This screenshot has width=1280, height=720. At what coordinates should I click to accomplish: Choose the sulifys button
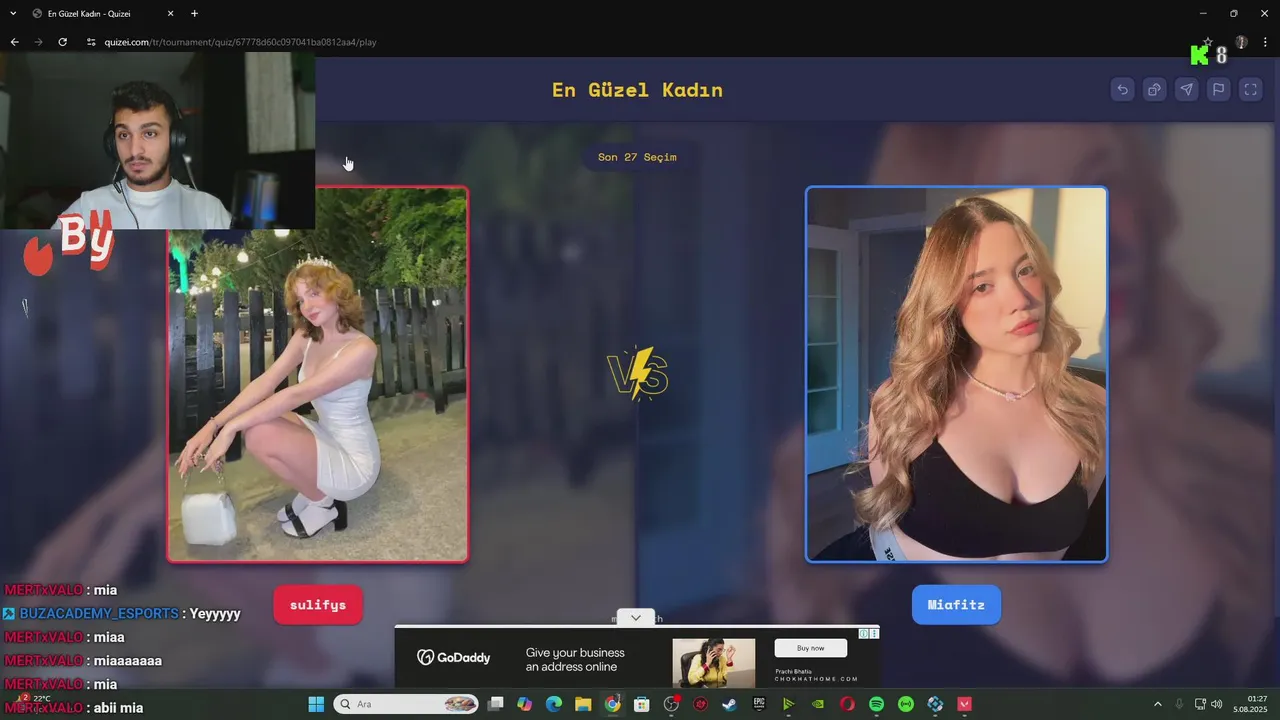click(318, 605)
